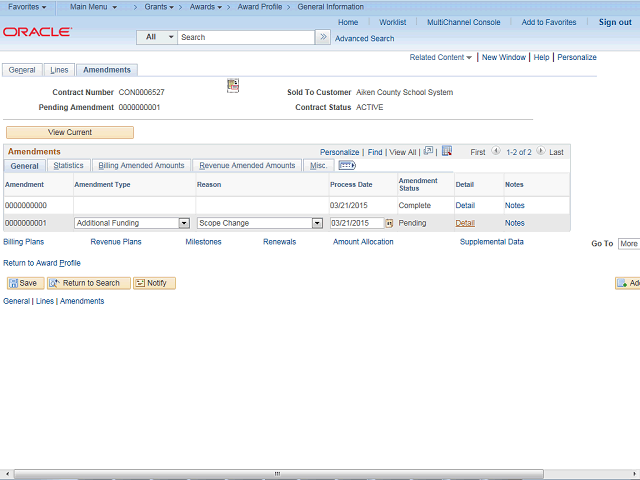Open the Amount Allocation link
This screenshot has width=640, height=480.
point(363,242)
